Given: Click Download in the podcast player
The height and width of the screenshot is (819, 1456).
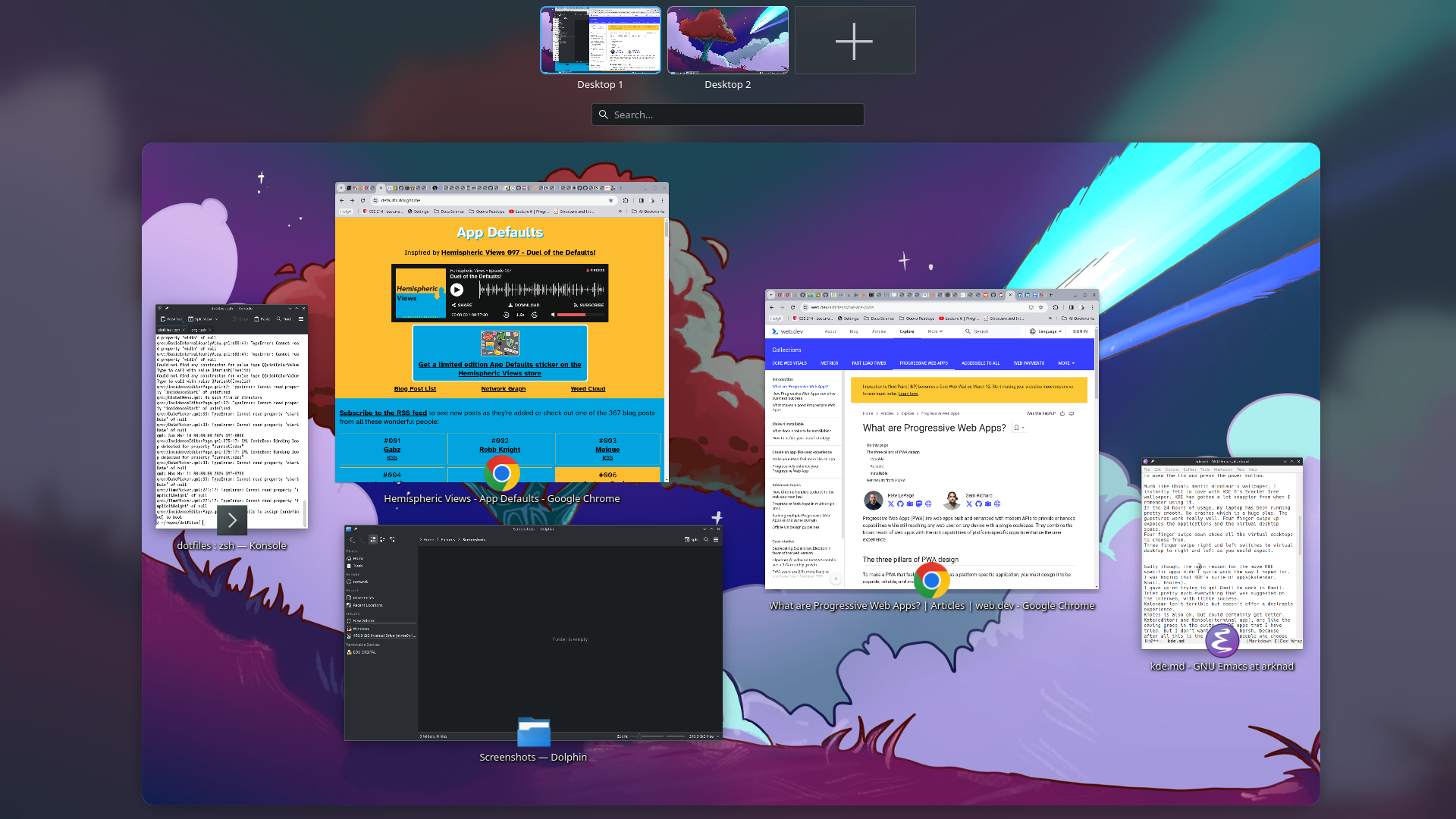Looking at the screenshot, I should (524, 305).
